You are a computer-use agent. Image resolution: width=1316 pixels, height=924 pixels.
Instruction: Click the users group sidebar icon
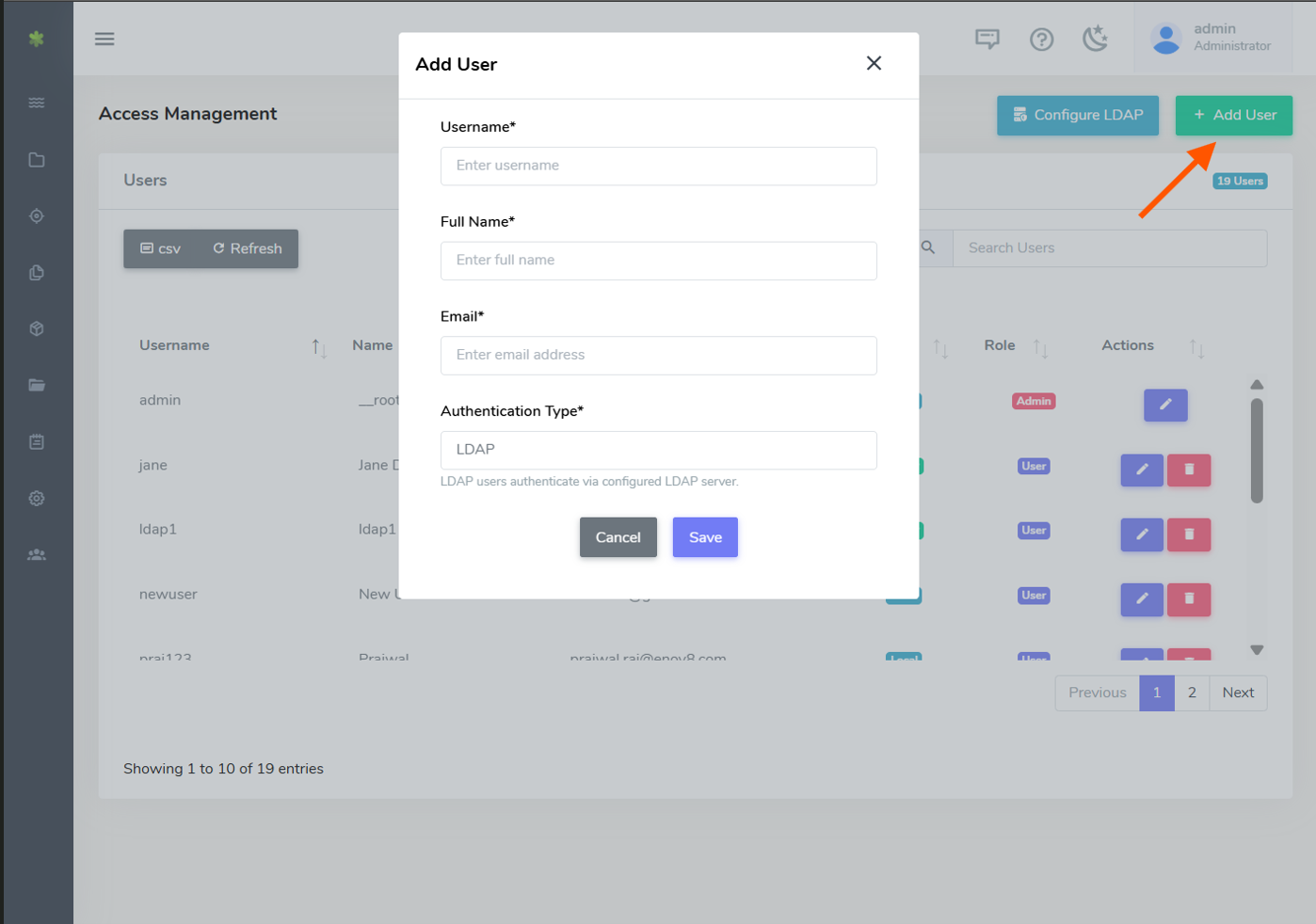pos(37,555)
